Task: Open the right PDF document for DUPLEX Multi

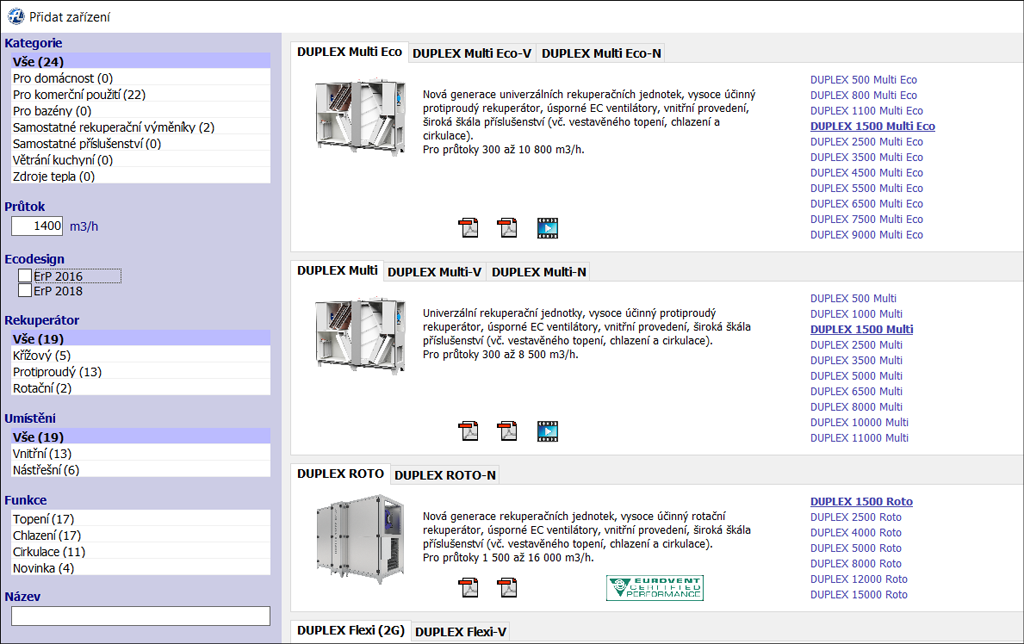Action: 507,431
